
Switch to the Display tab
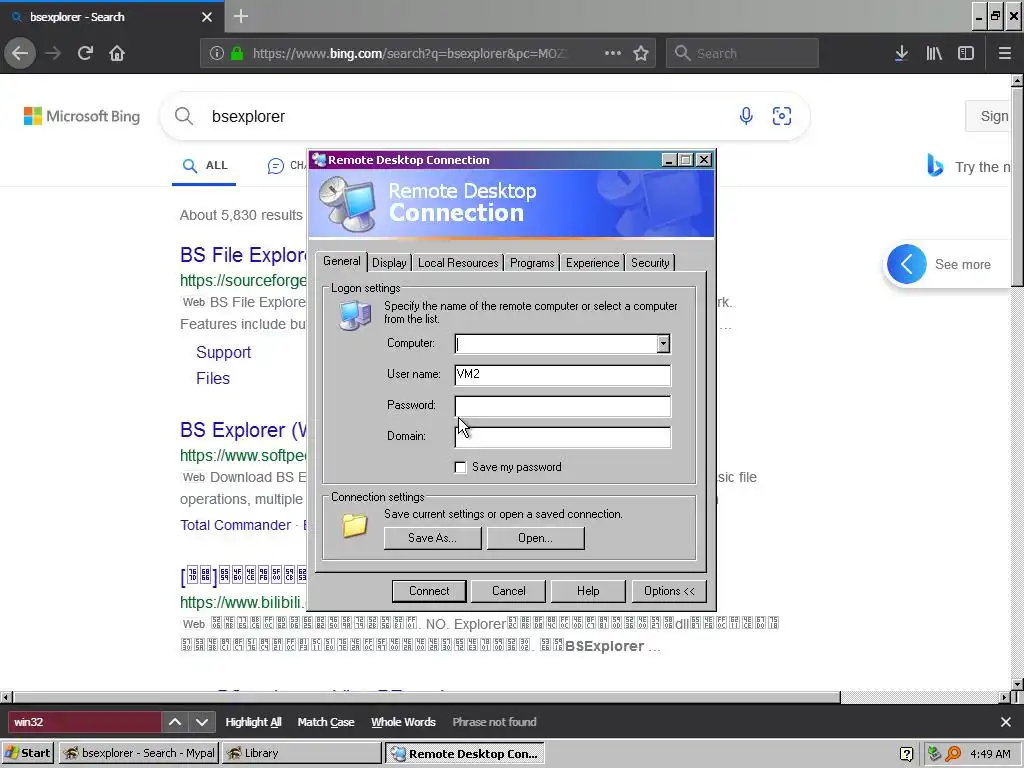389,263
